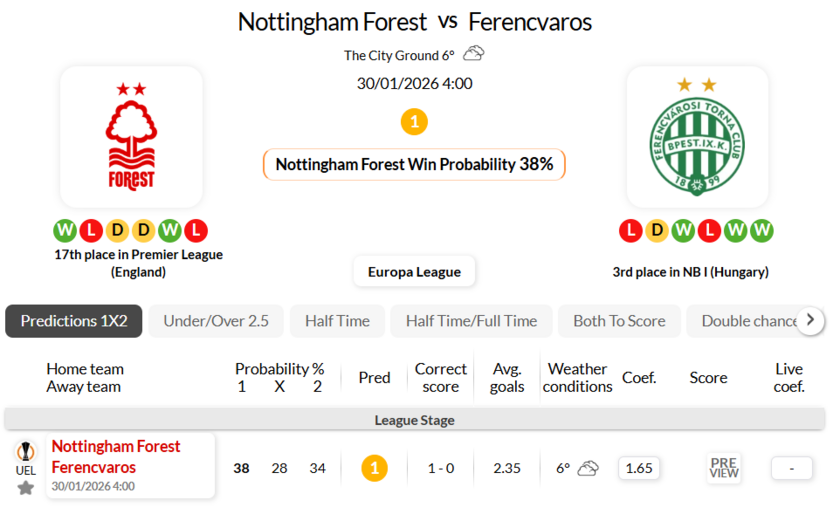Switch to Half Time/Full Time tab
The height and width of the screenshot is (507, 840).
pyautogui.click(x=471, y=321)
